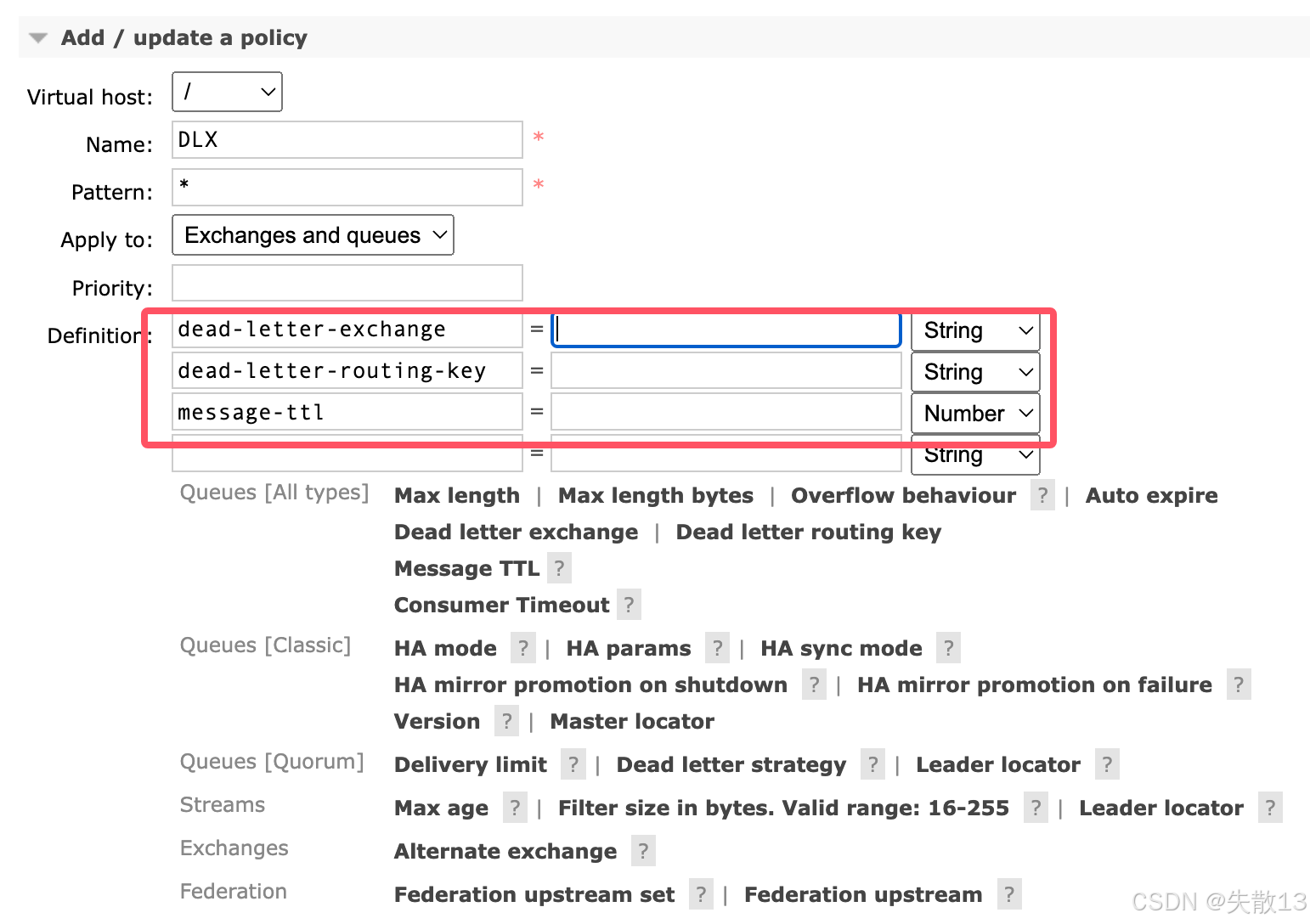The image size is (1310, 924).
Task: Add the Message TTL definition
Action: tap(466, 568)
